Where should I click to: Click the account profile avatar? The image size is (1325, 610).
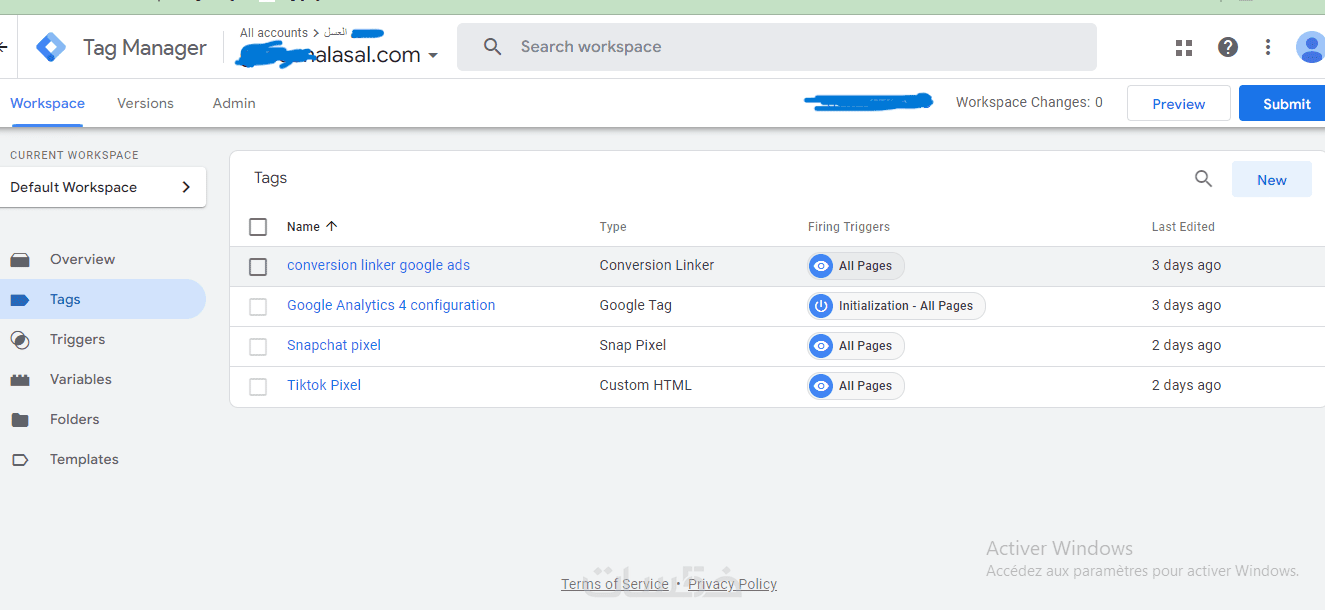[x=1310, y=47]
